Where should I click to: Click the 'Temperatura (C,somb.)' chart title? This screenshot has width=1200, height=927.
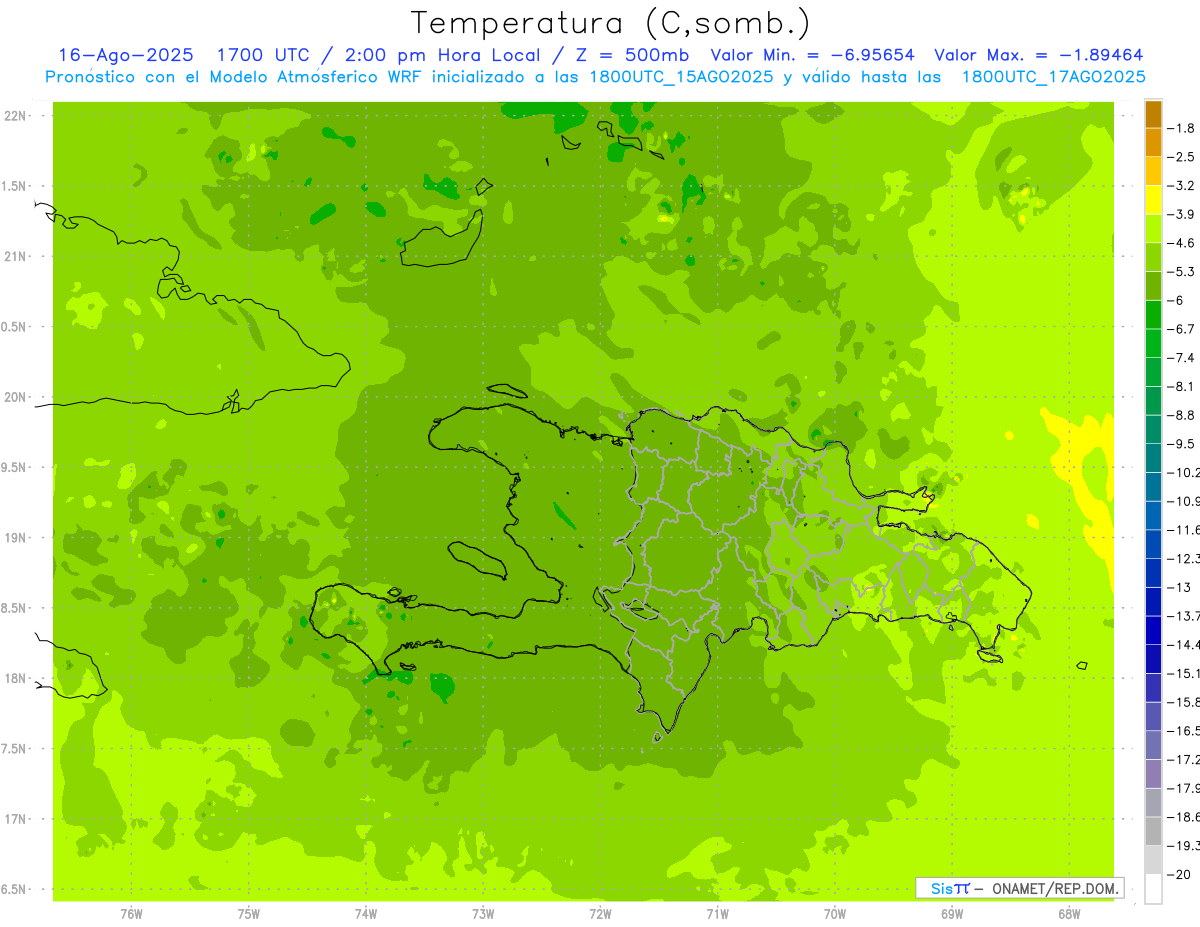point(611,23)
